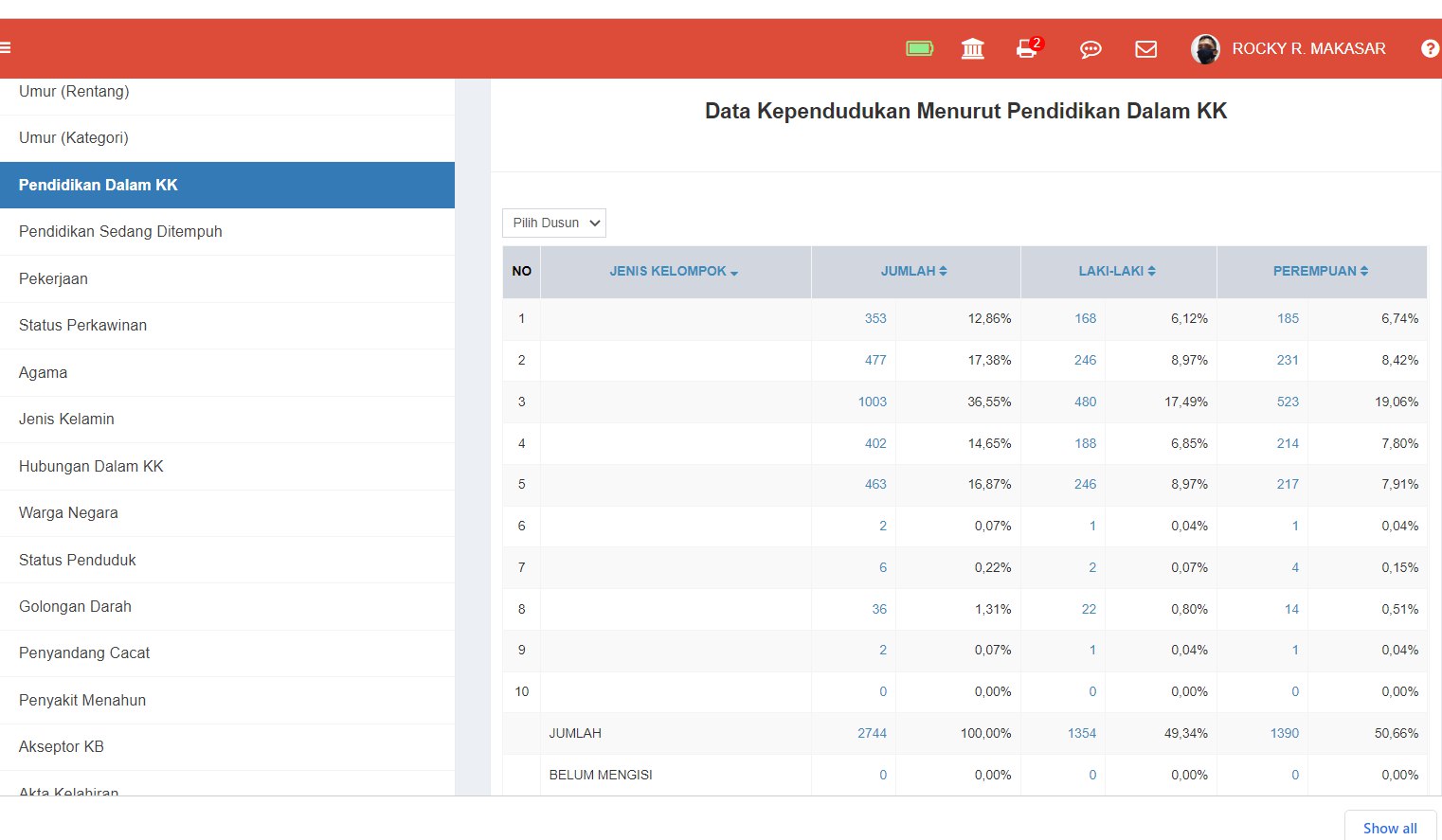
Task: Open Penyandang Cacat statistics
Action: [227, 653]
